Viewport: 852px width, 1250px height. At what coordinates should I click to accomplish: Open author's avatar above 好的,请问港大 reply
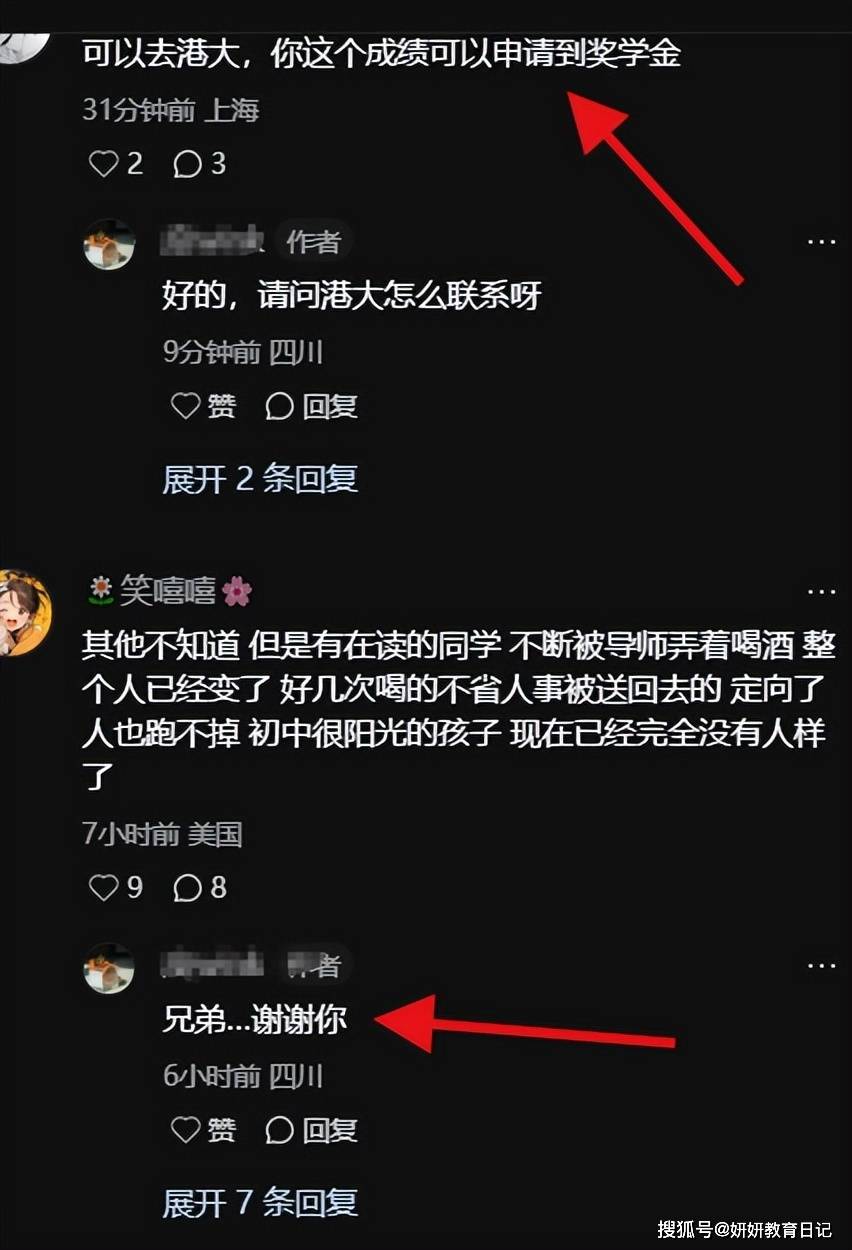point(109,244)
